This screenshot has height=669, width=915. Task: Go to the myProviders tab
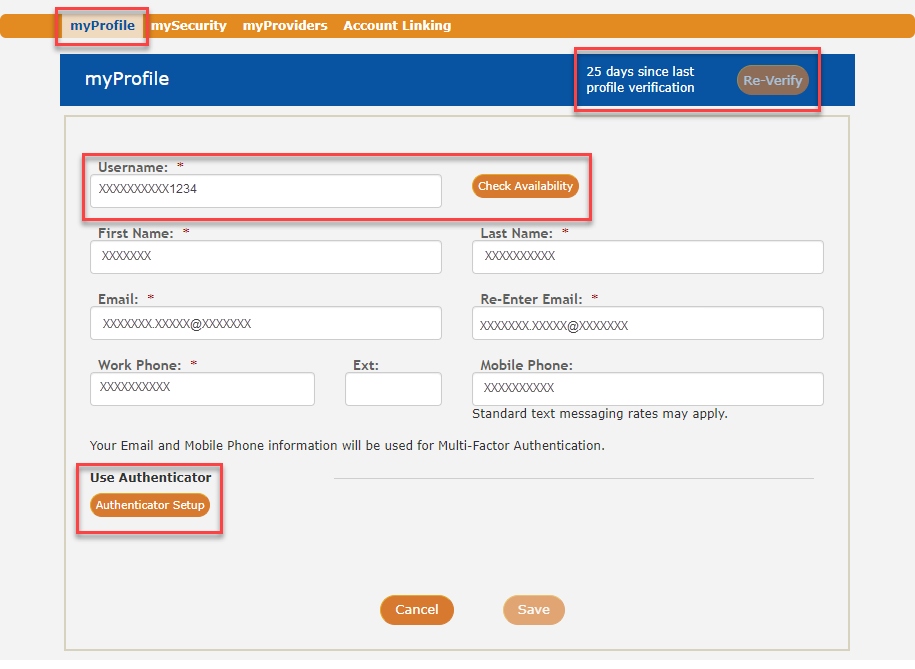285,26
